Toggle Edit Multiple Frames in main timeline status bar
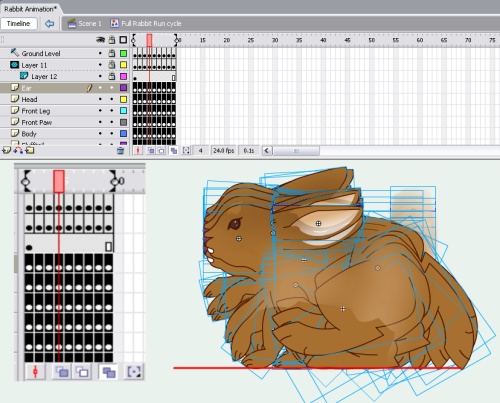Viewport: 500px width, 403px height. [x=174, y=151]
